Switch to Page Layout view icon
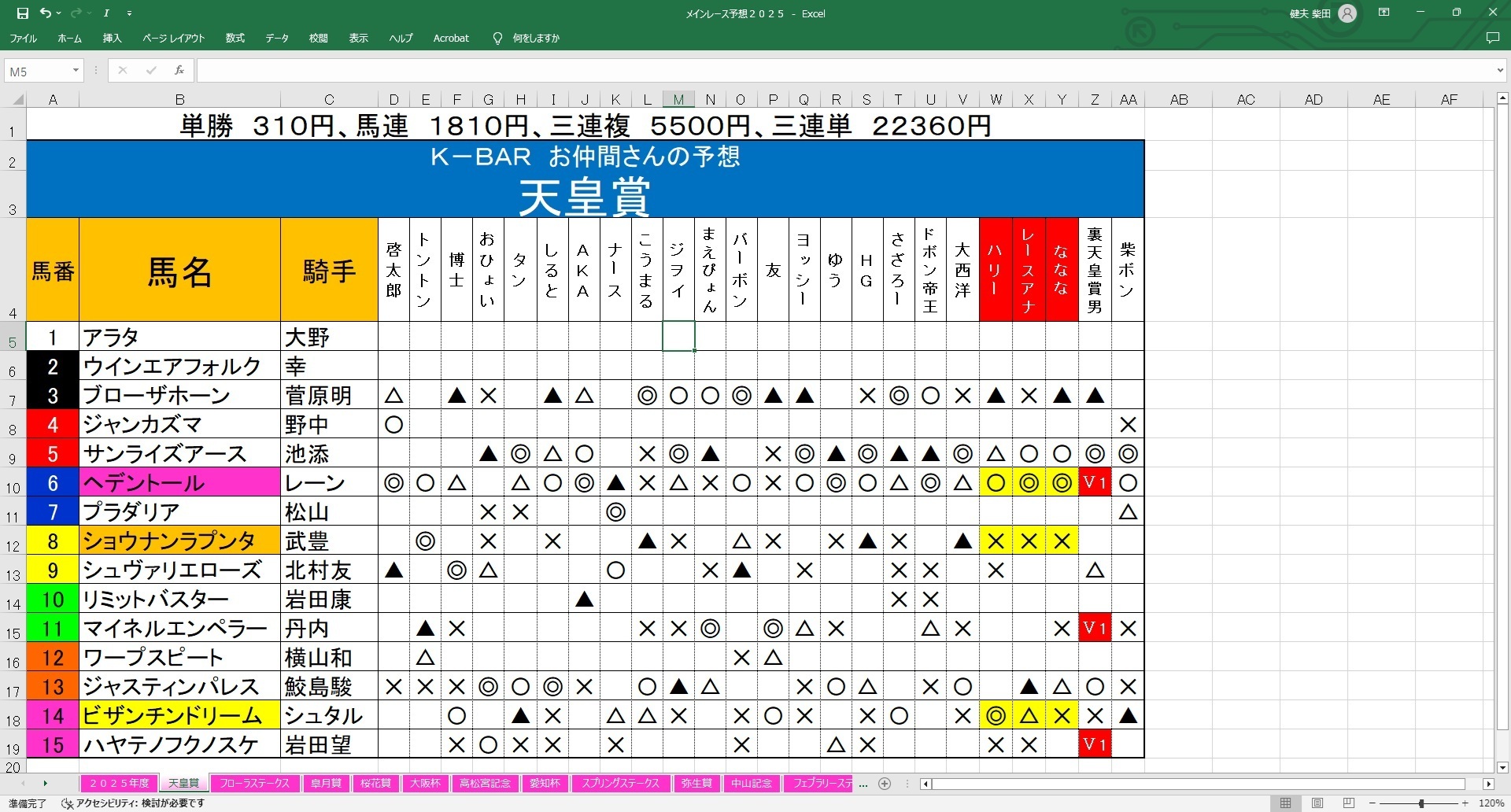Screen dimensions: 1511x812 tap(1317, 803)
